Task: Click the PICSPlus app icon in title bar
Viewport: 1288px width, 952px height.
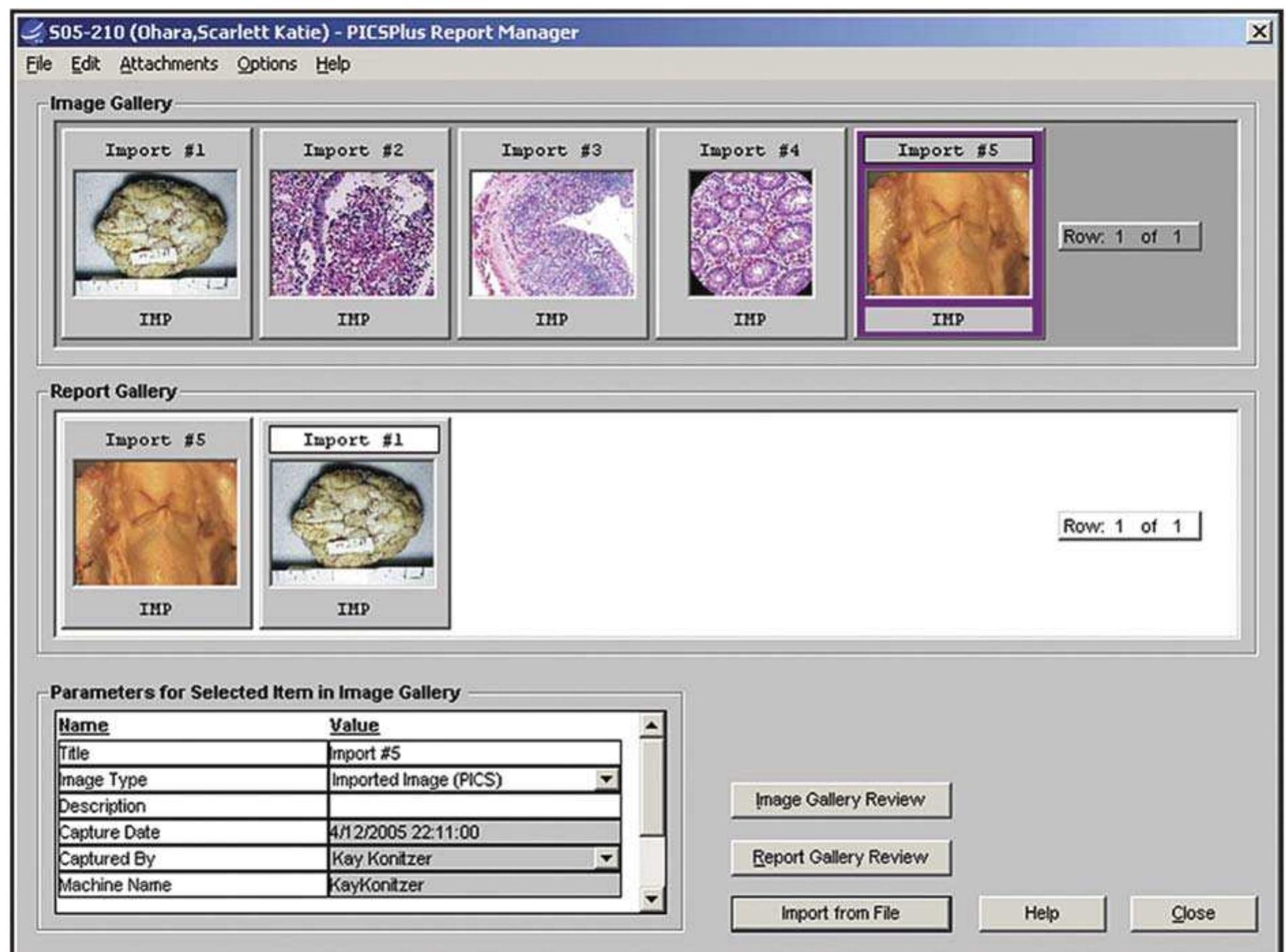Action: click(x=31, y=32)
